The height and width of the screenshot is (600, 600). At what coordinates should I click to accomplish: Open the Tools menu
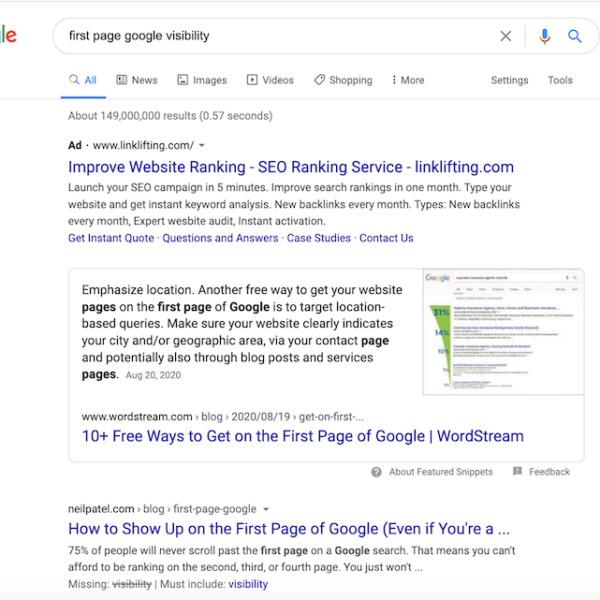point(560,80)
